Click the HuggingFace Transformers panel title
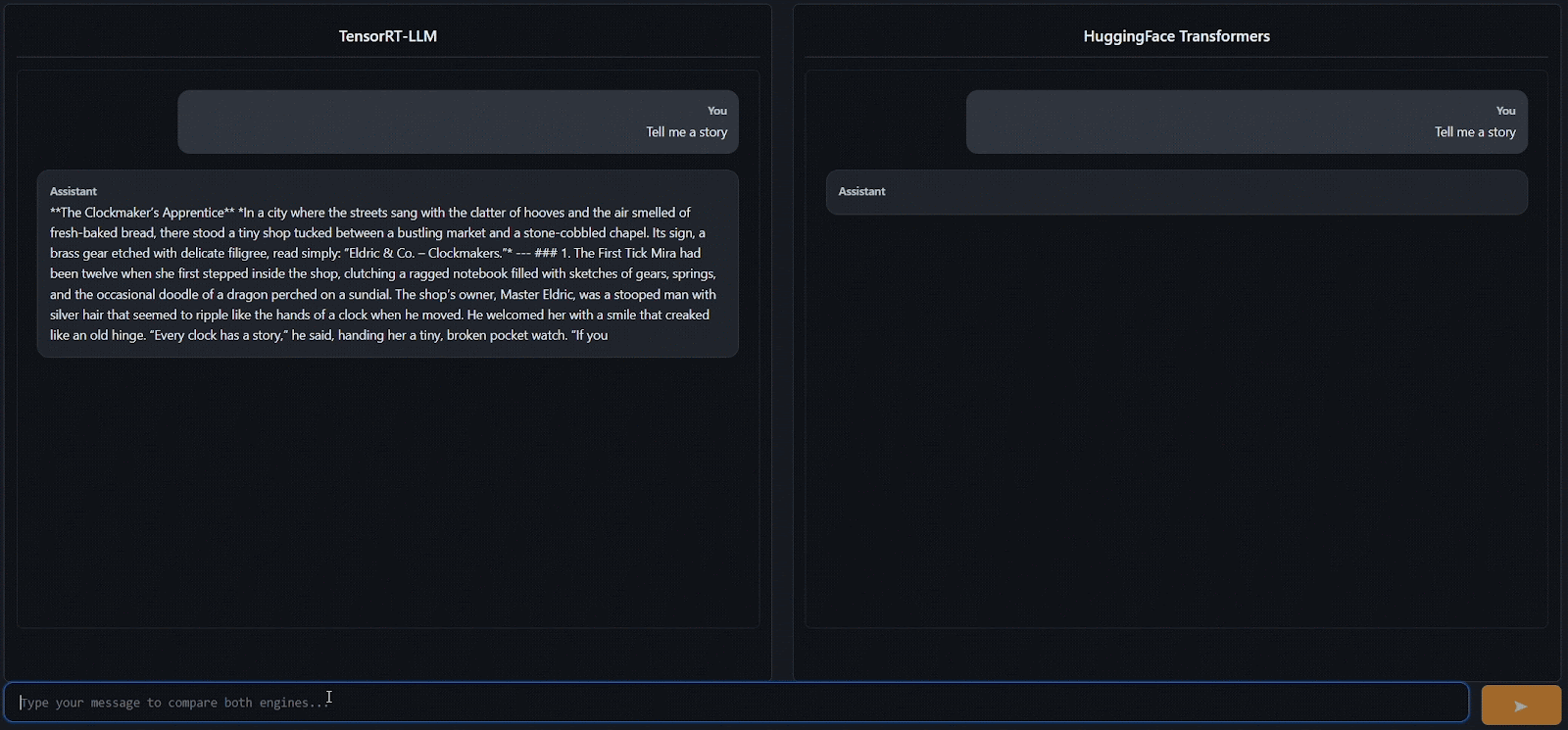The height and width of the screenshot is (730, 1568). click(x=1176, y=36)
